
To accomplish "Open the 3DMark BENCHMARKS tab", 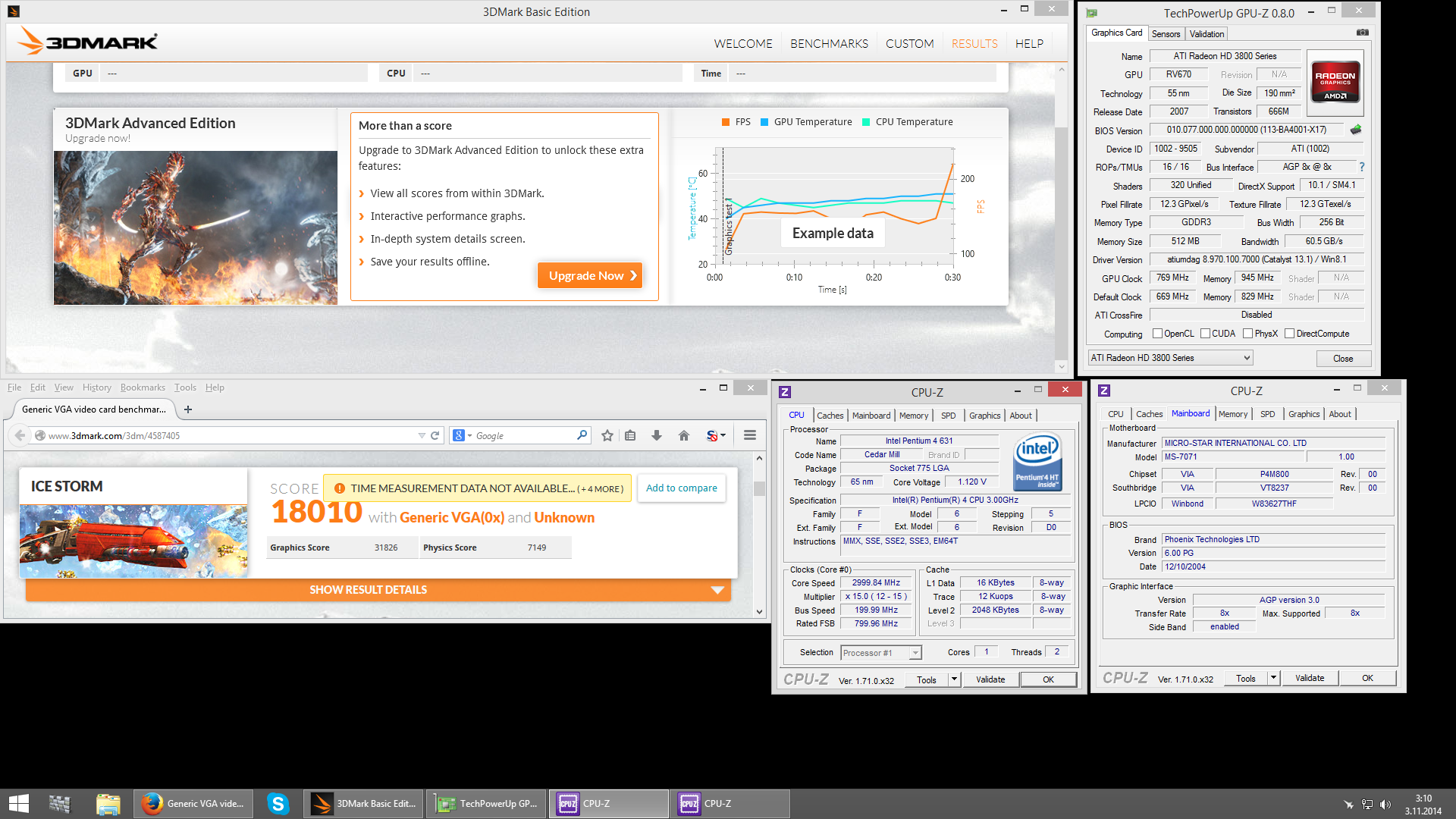I will (x=829, y=44).
